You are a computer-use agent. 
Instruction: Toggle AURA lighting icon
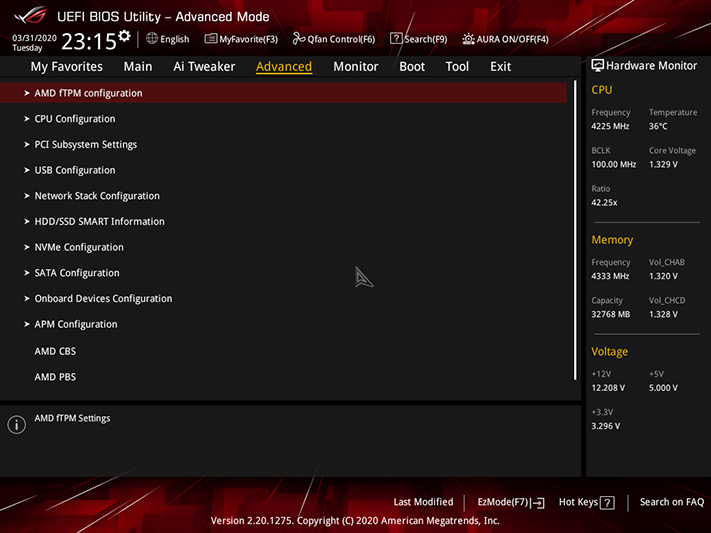pyautogui.click(x=468, y=39)
